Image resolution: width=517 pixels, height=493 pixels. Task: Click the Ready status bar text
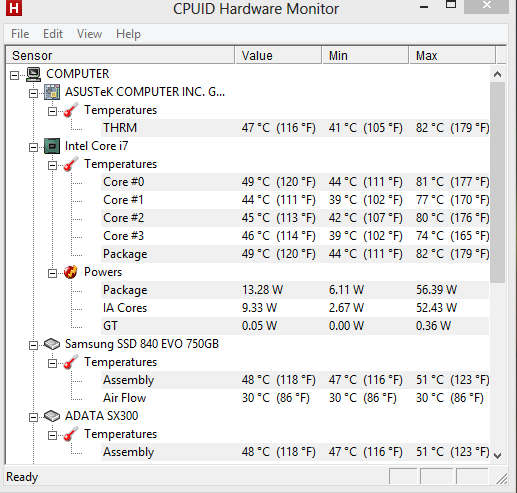(x=22, y=477)
